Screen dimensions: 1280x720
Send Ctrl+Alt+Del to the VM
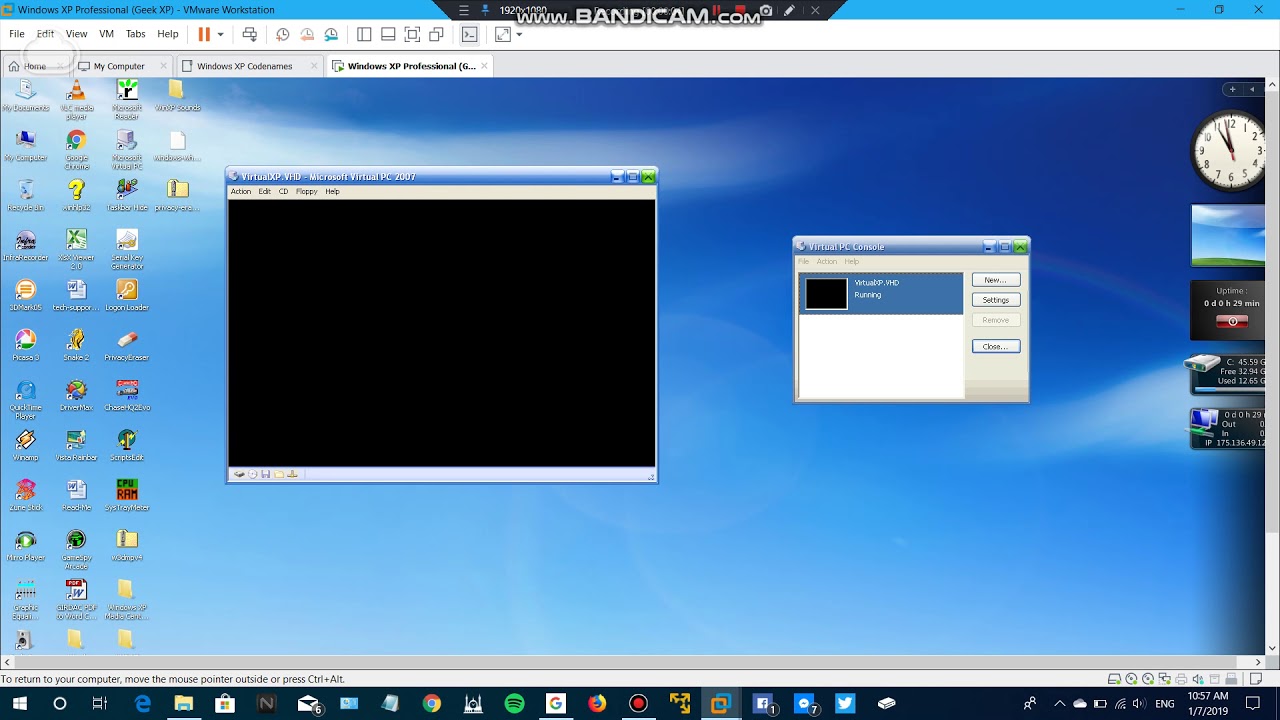250,34
